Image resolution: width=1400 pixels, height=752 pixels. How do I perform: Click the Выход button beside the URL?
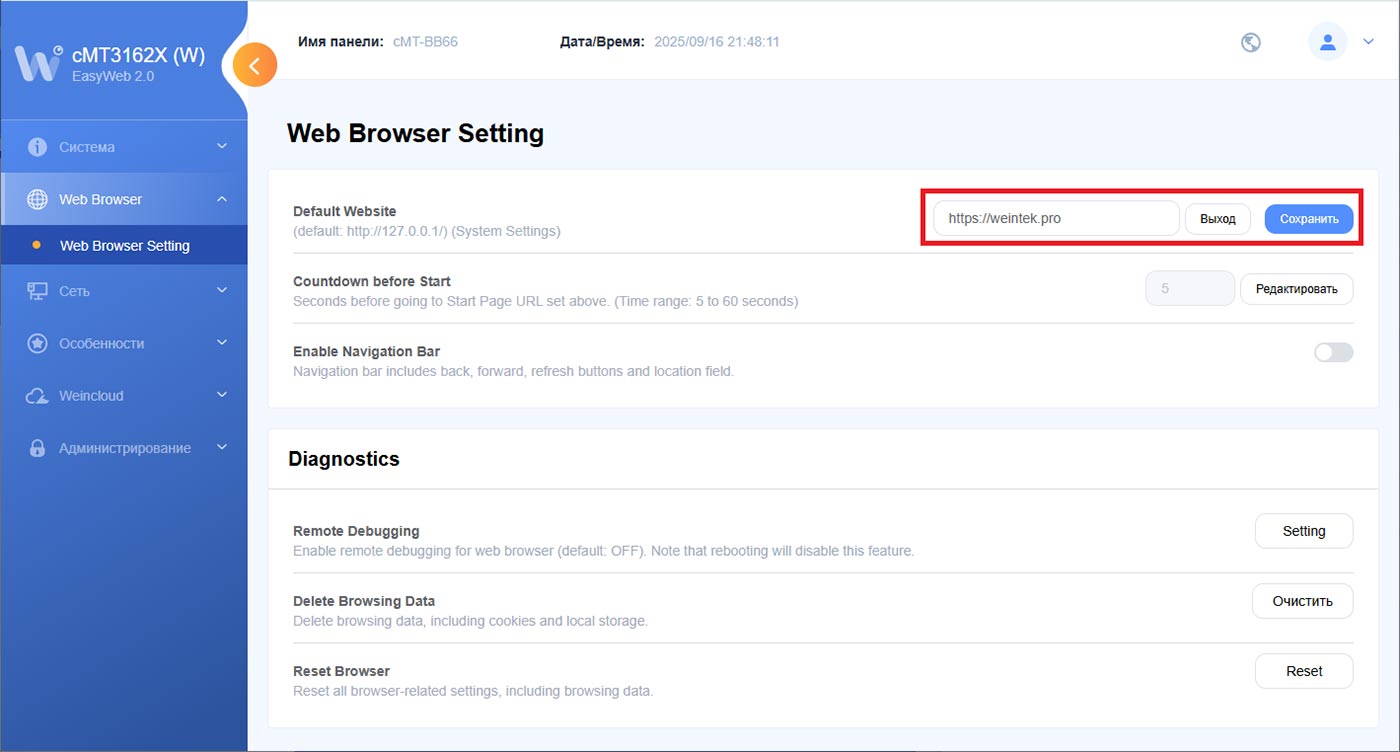(x=1217, y=219)
